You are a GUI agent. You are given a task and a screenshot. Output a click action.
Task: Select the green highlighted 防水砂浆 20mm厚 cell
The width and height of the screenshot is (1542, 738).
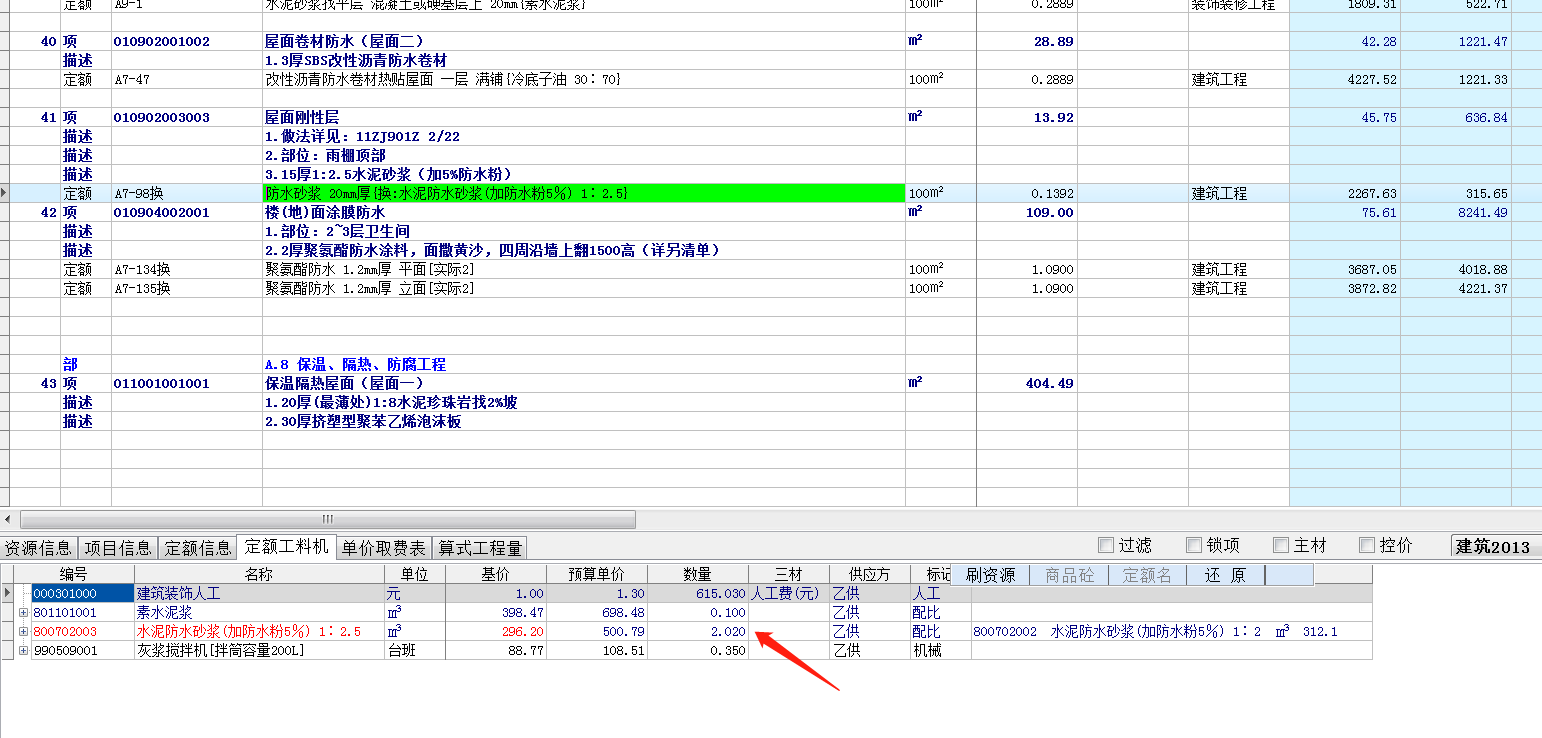point(584,193)
